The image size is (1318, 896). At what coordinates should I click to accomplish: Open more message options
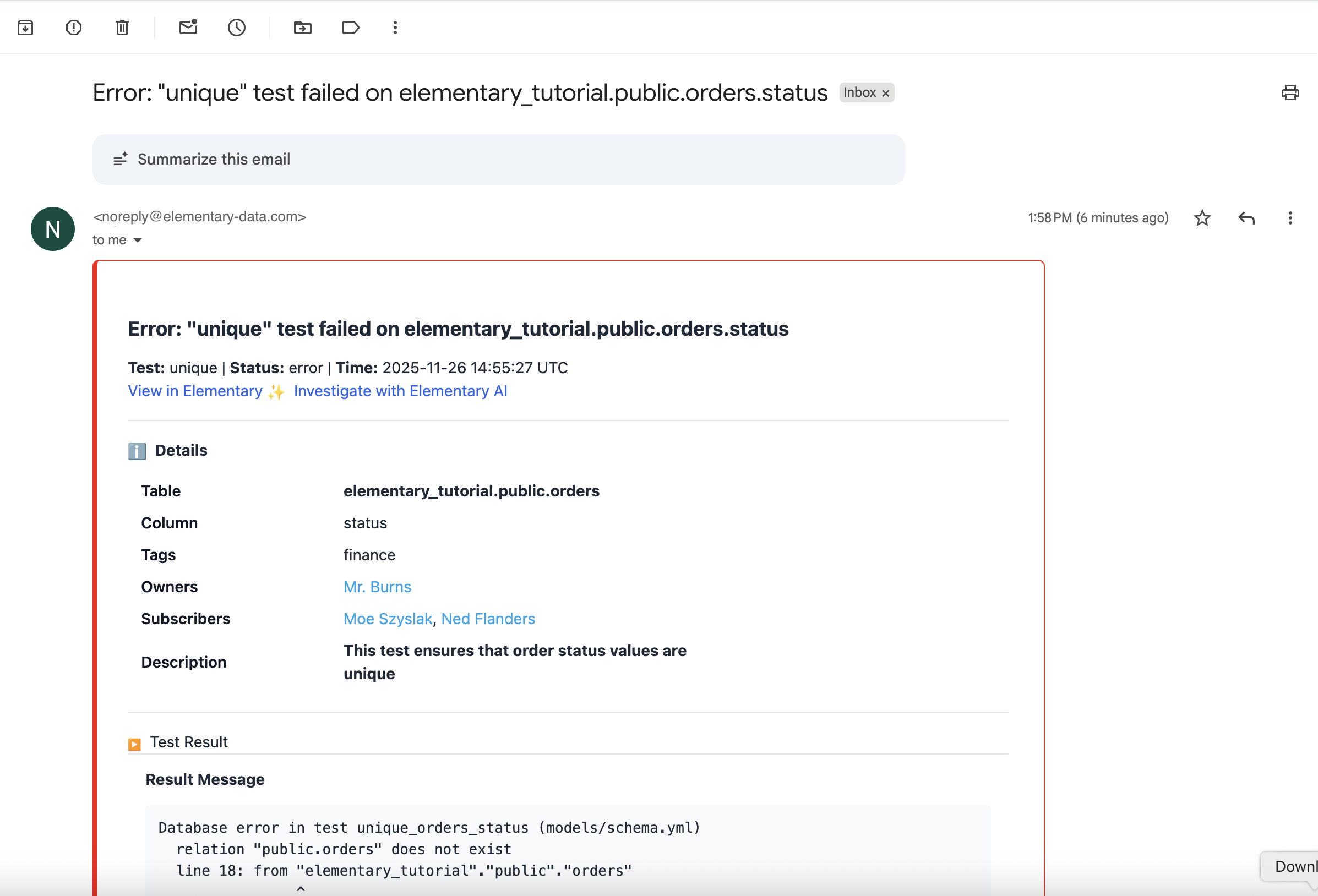[1289, 218]
